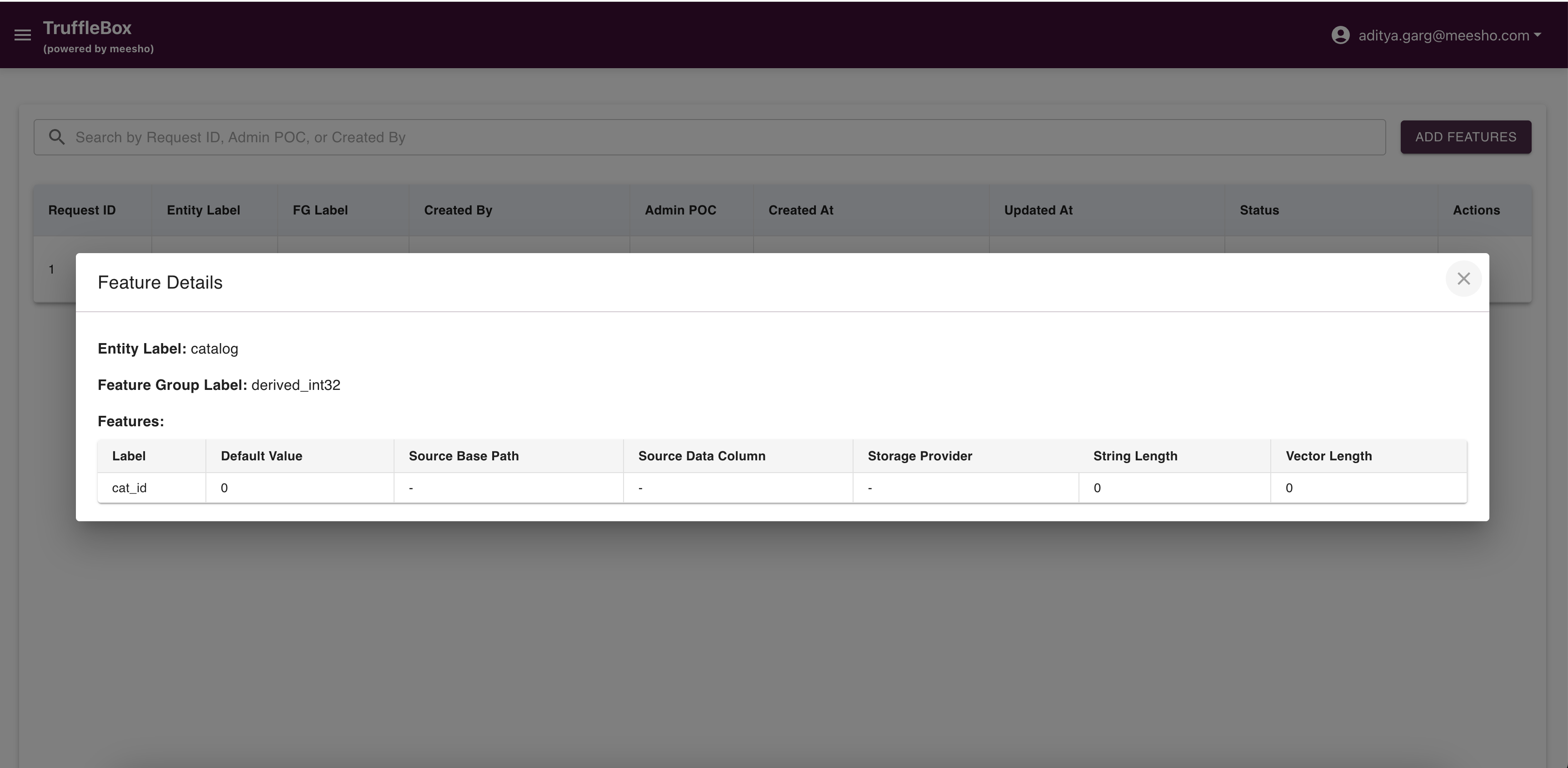Select the Entity Label column header
This screenshot has width=1568, height=768.
click(x=203, y=210)
